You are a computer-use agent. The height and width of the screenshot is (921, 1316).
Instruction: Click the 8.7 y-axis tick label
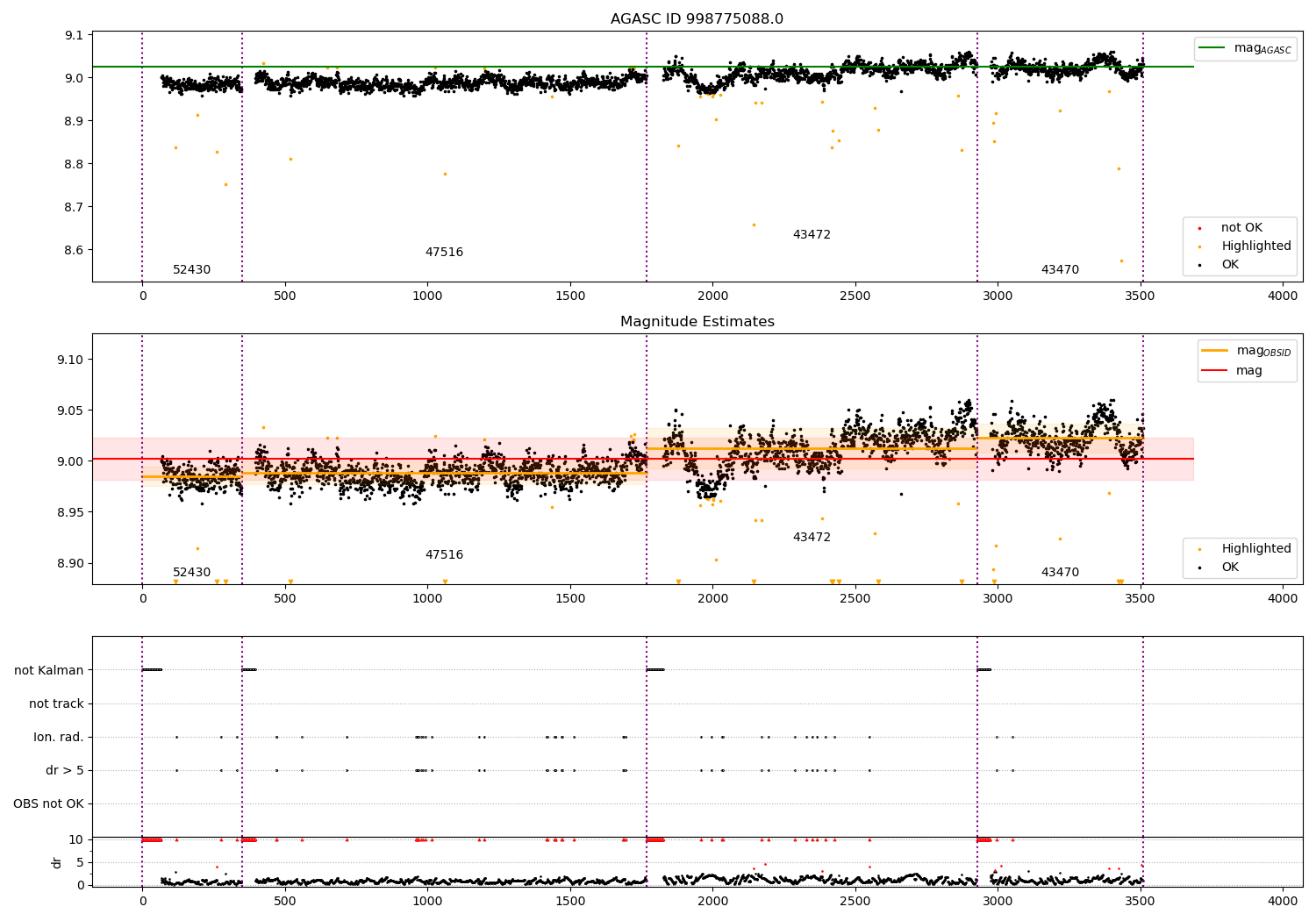pos(74,207)
